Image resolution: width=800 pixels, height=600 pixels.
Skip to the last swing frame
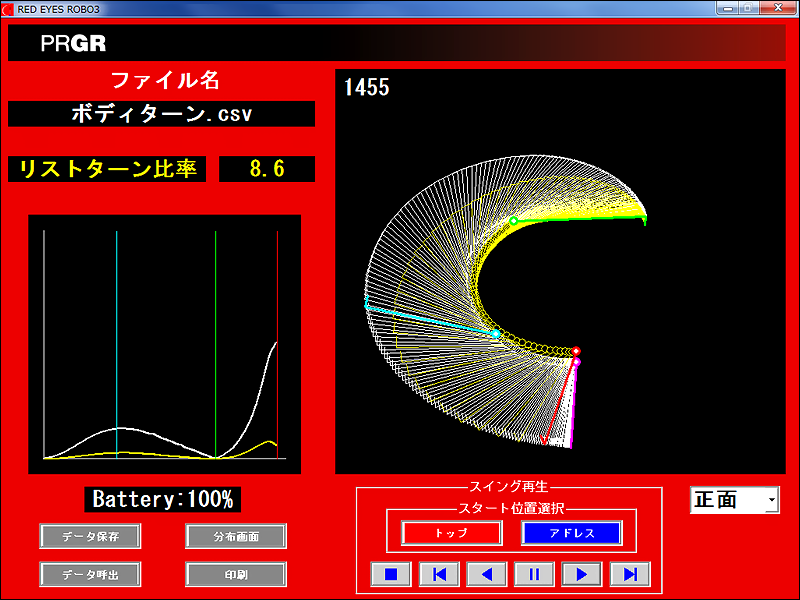[630, 574]
